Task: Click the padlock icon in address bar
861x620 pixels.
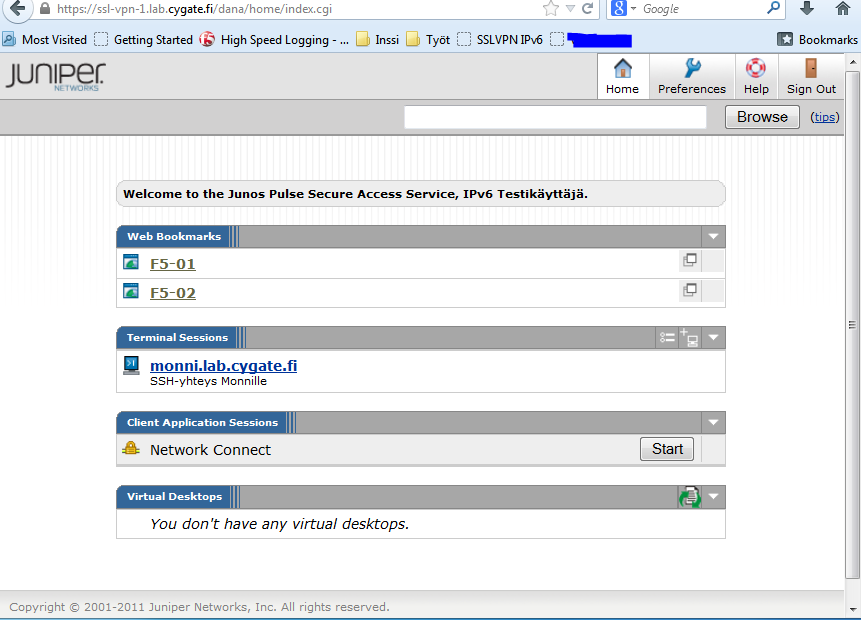Action: click(45, 9)
